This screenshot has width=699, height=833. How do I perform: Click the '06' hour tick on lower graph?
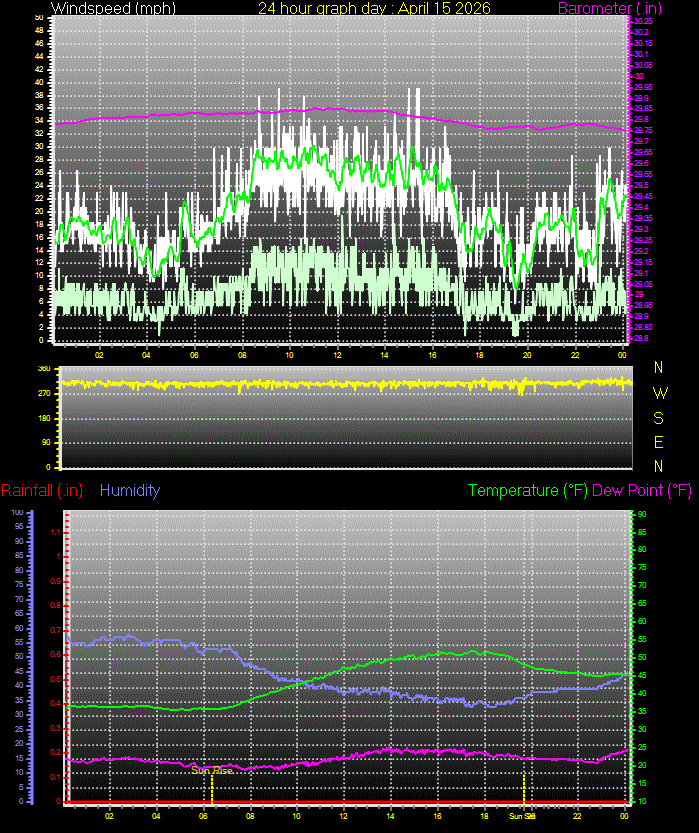pyautogui.click(x=203, y=816)
